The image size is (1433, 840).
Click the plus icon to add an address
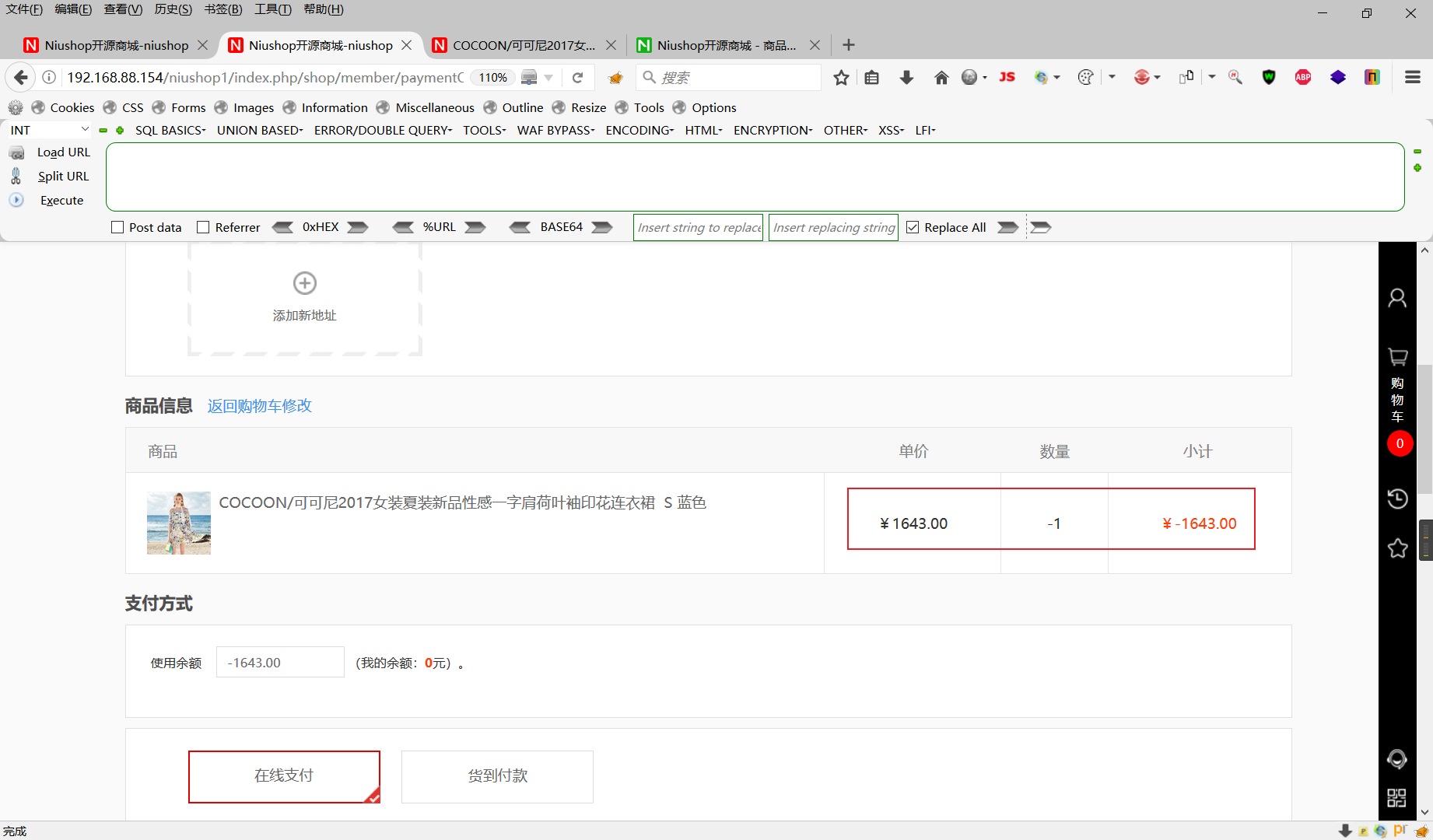[x=305, y=283]
